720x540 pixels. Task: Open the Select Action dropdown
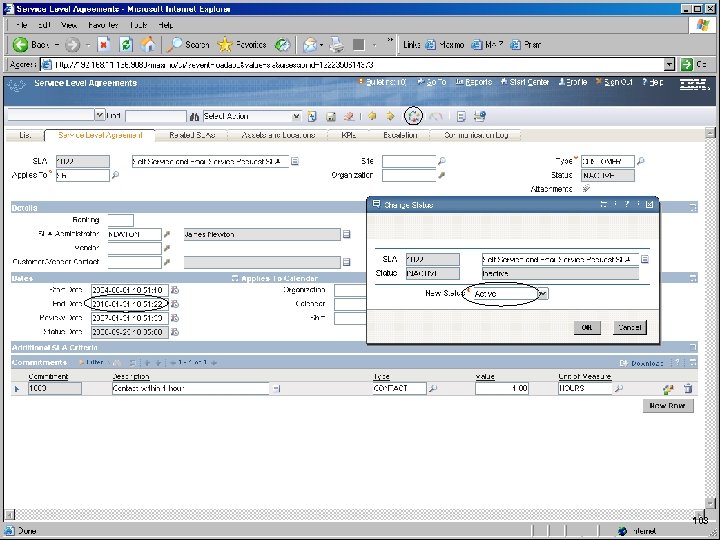pyautogui.click(x=297, y=117)
